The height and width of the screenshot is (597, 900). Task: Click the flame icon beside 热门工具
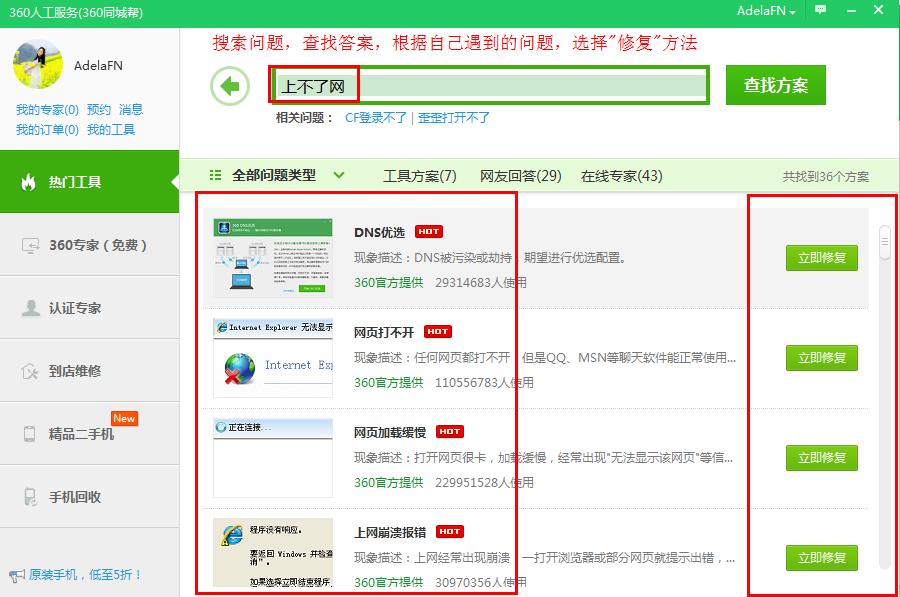pyautogui.click(x=28, y=182)
